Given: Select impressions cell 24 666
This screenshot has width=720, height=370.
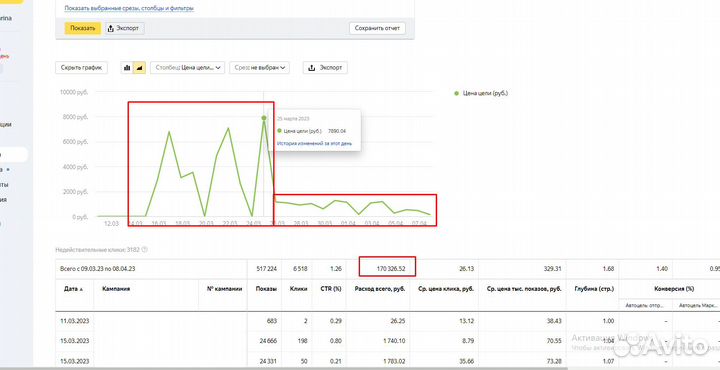Looking at the screenshot, I should [268, 341].
